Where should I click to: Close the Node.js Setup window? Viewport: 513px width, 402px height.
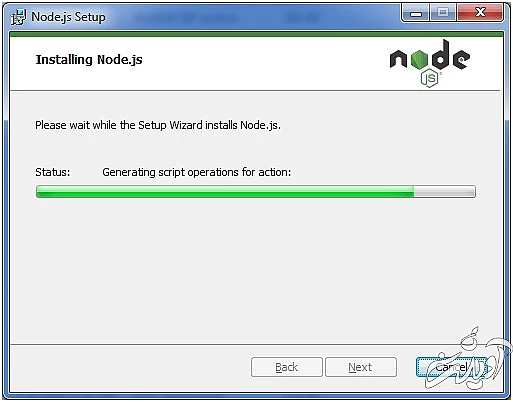pyautogui.click(x=480, y=13)
